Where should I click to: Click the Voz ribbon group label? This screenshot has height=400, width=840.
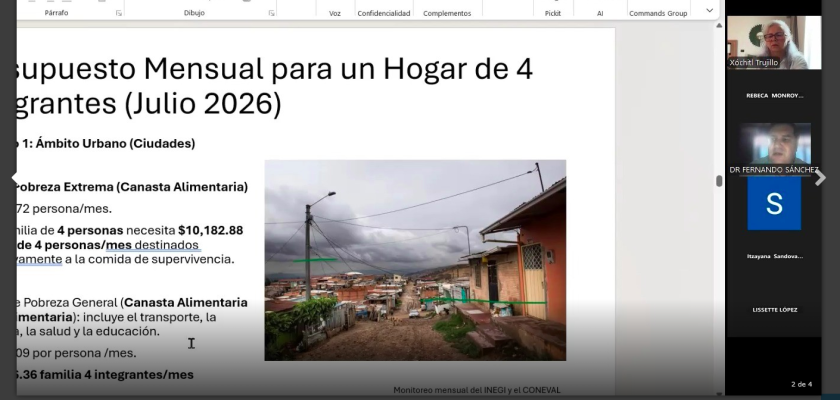(x=335, y=13)
